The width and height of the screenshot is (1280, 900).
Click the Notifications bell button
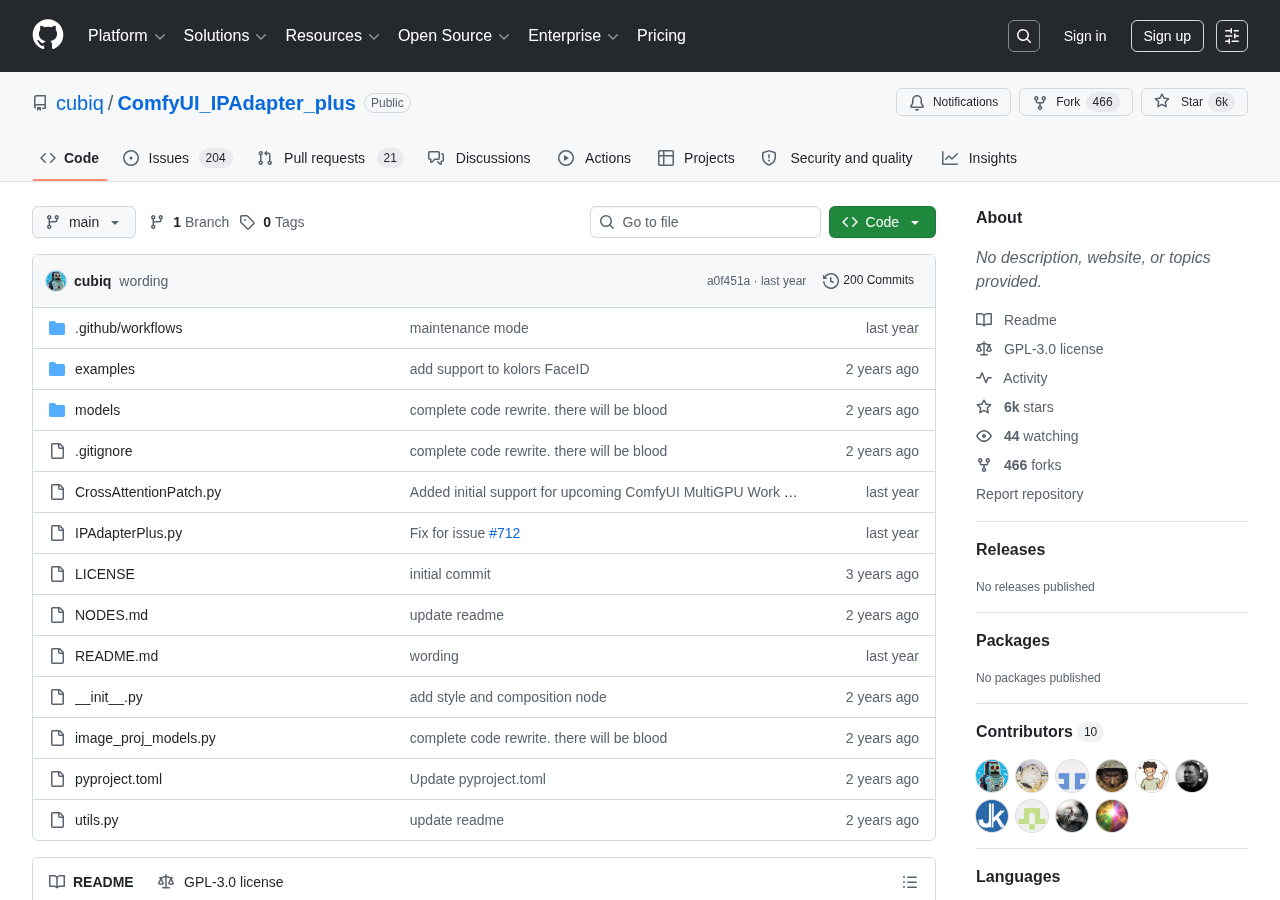pyautogui.click(x=953, y=102)
